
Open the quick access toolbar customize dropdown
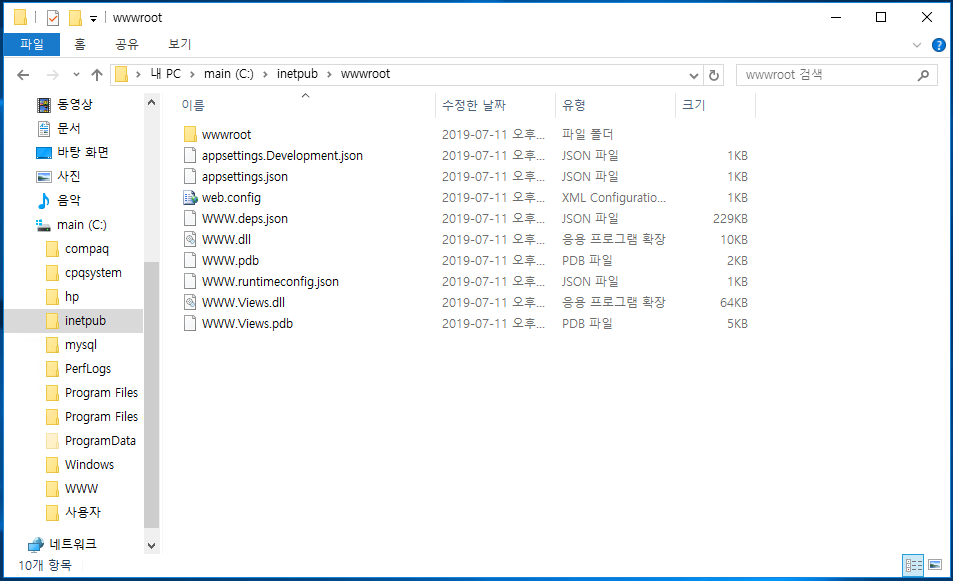[x=94, y=19]
